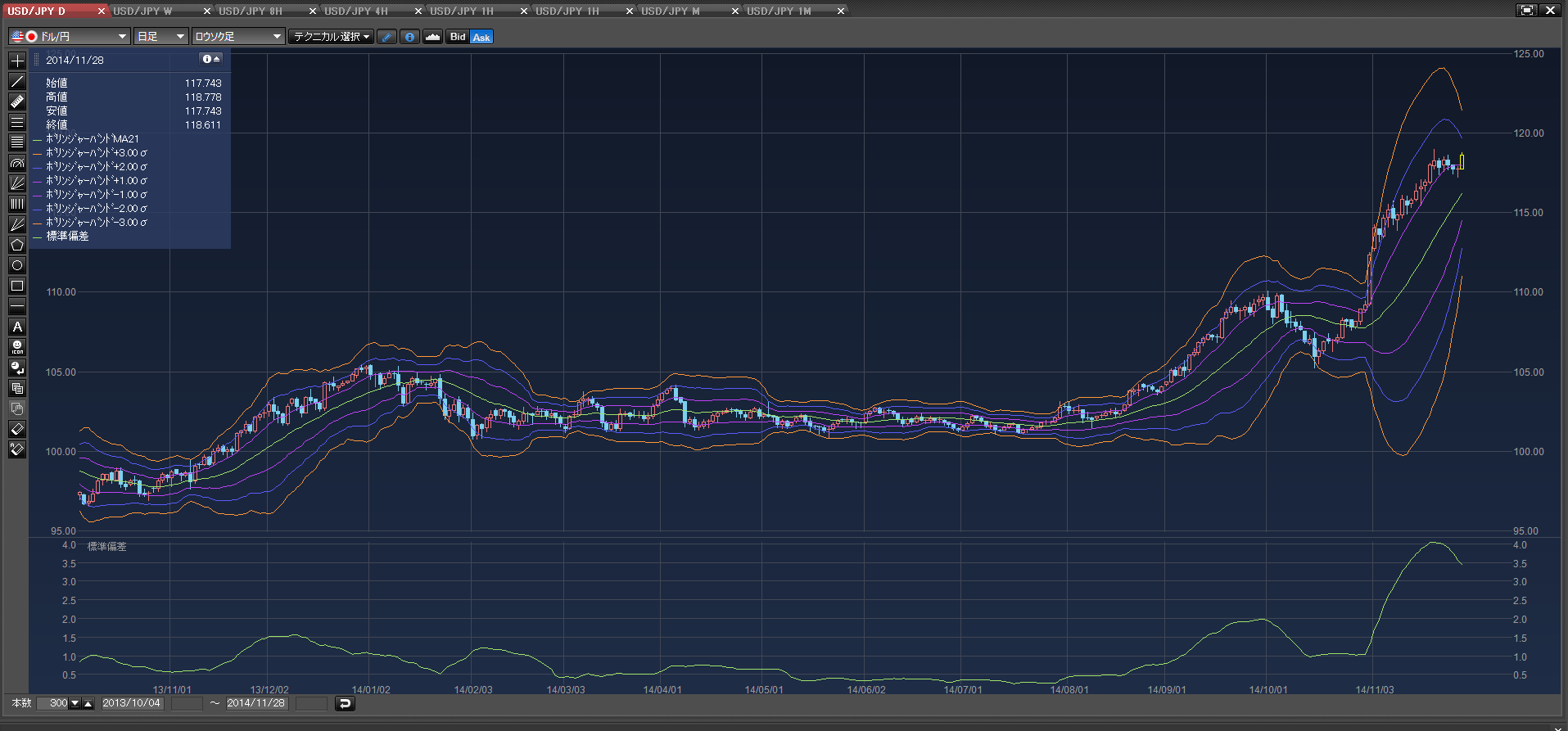The image size is (1568, 731).
Task: Click the reset return-arrow button beside date range
Action: click(345, 703)
